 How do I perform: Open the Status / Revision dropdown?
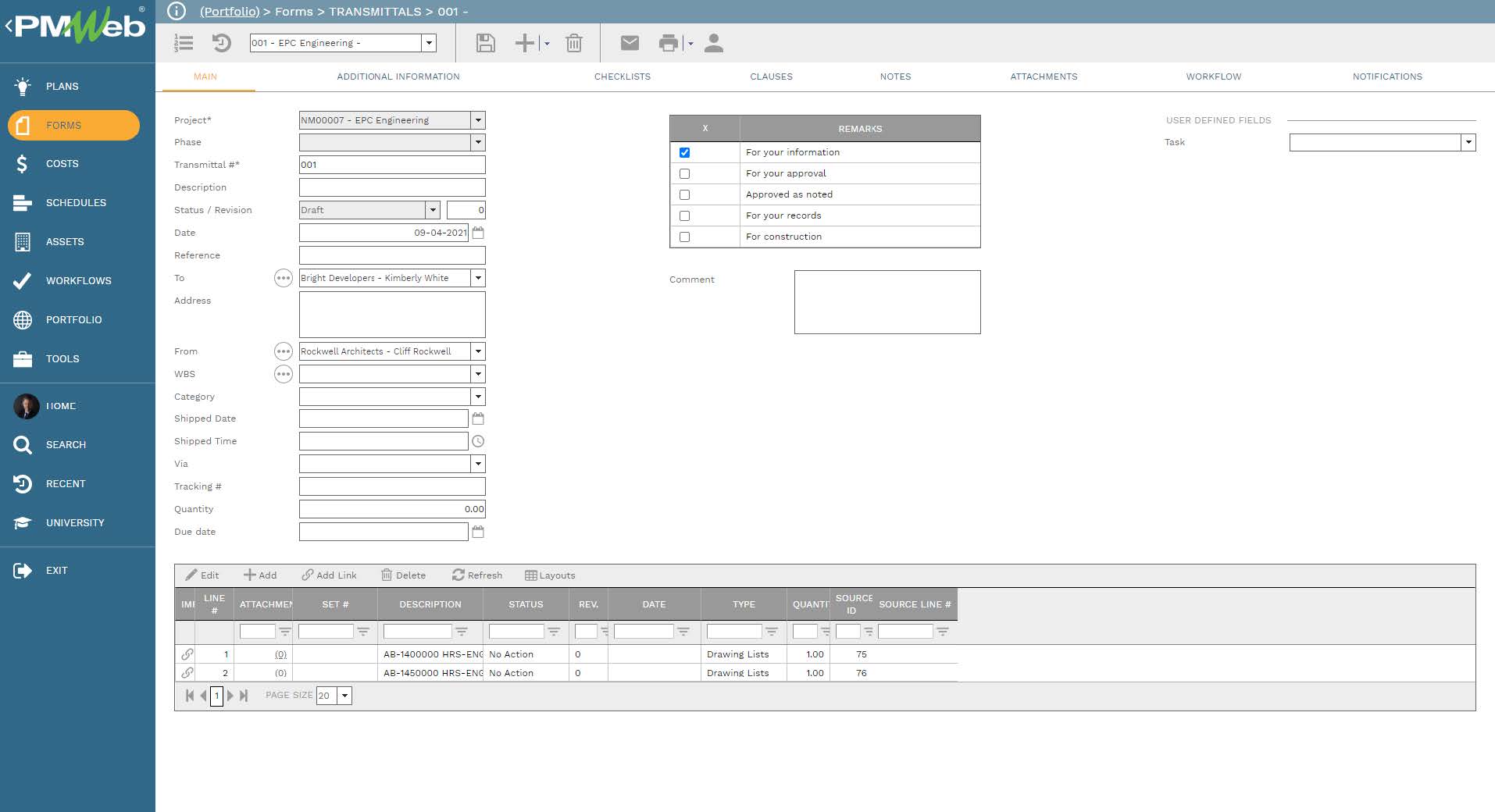(433, 210)
